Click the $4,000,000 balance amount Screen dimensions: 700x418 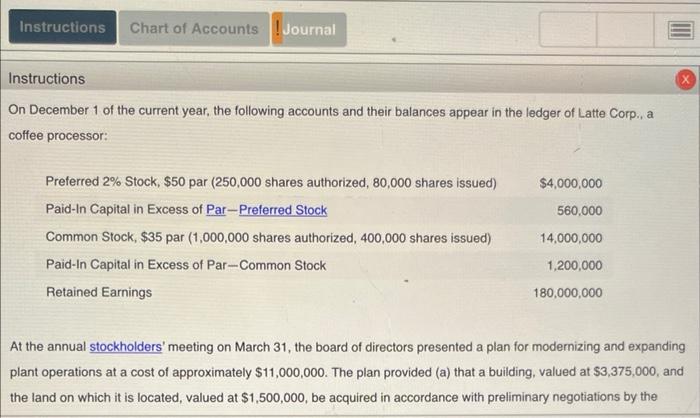pos(571,183)
